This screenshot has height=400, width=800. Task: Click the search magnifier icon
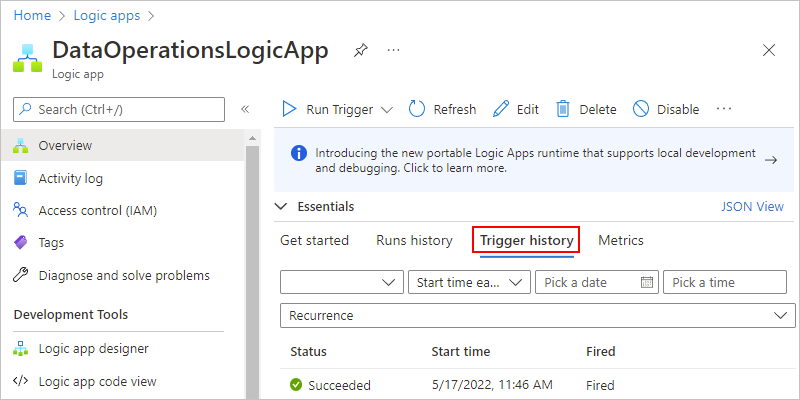[x=26, y=109]
